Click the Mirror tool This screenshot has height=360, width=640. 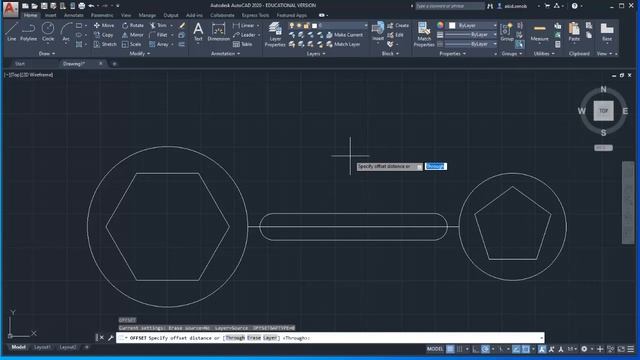coord(133,35)
